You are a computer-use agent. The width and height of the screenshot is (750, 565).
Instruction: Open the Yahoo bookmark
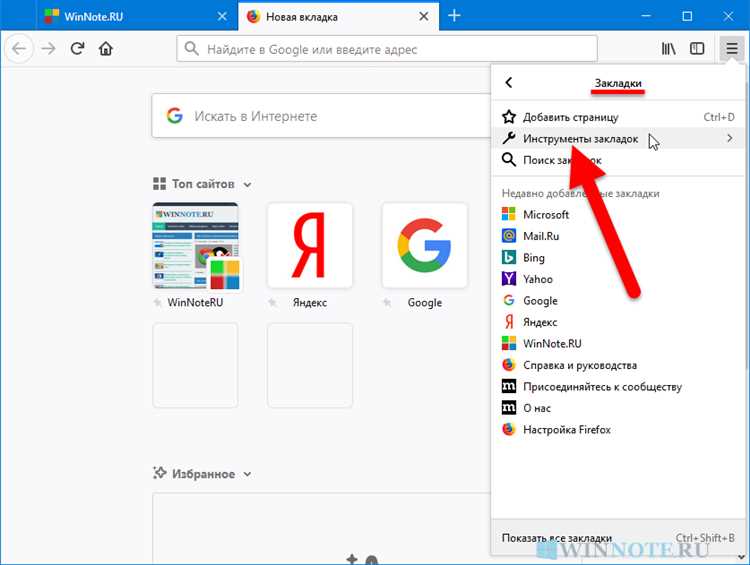point(618,279)
